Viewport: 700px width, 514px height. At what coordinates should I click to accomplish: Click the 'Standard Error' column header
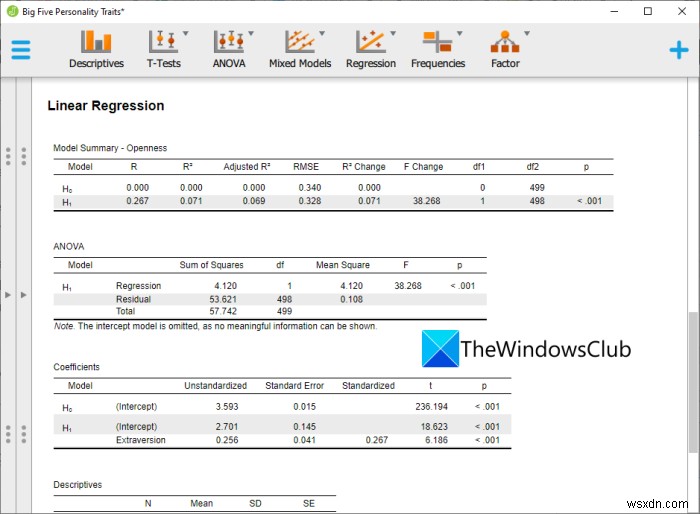point(294,385)
